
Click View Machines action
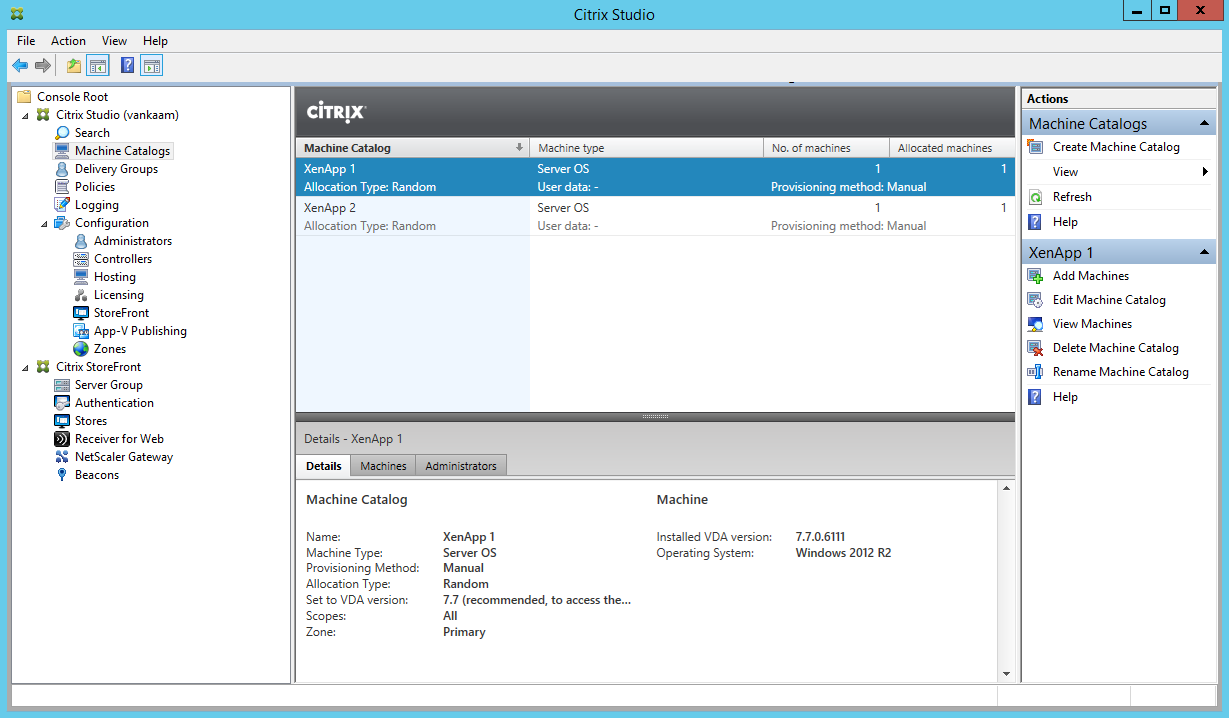pos(1092,324)
